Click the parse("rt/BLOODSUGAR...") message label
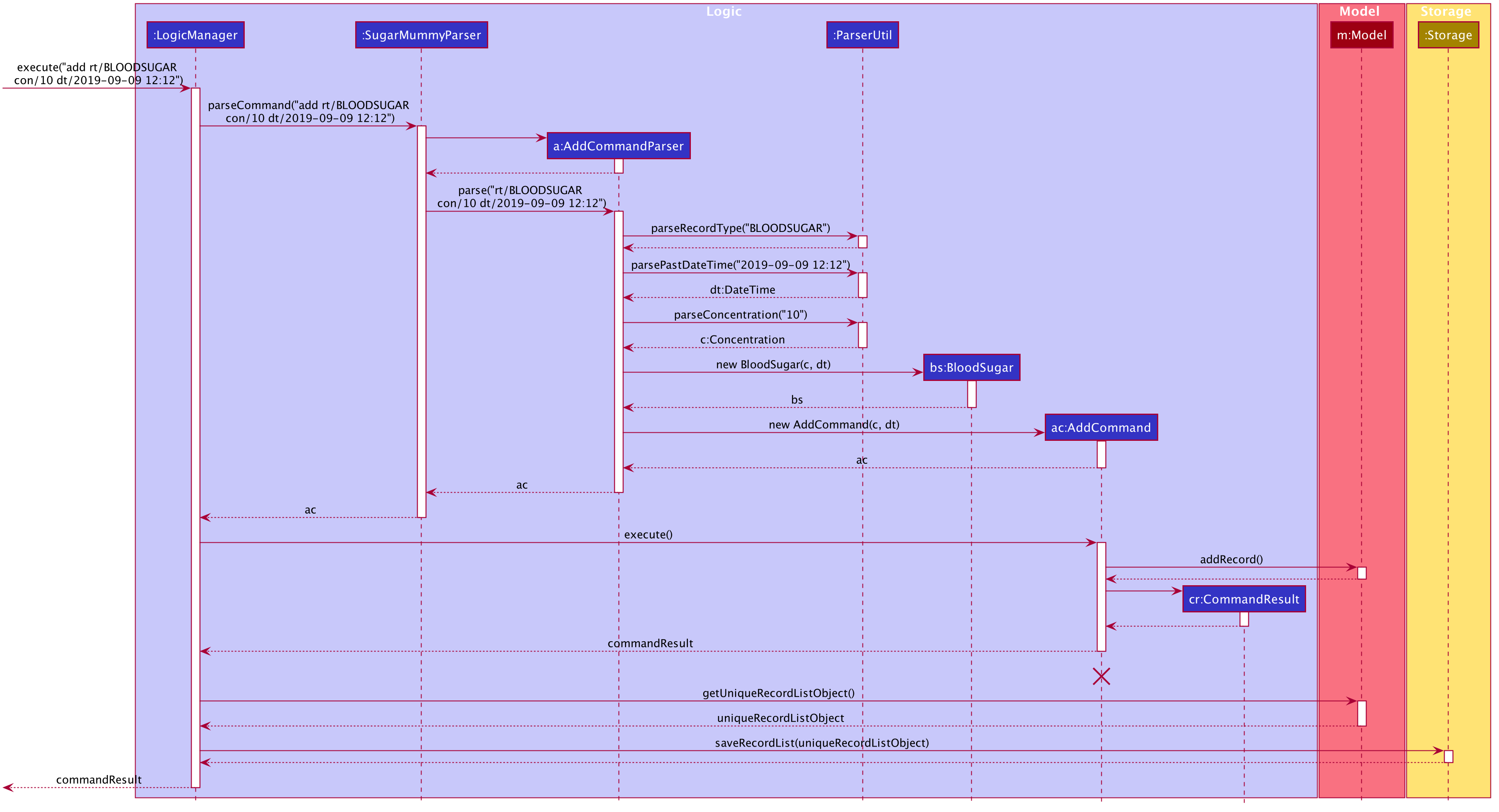This screenshot has width=1499, height=812. (521, 197)
